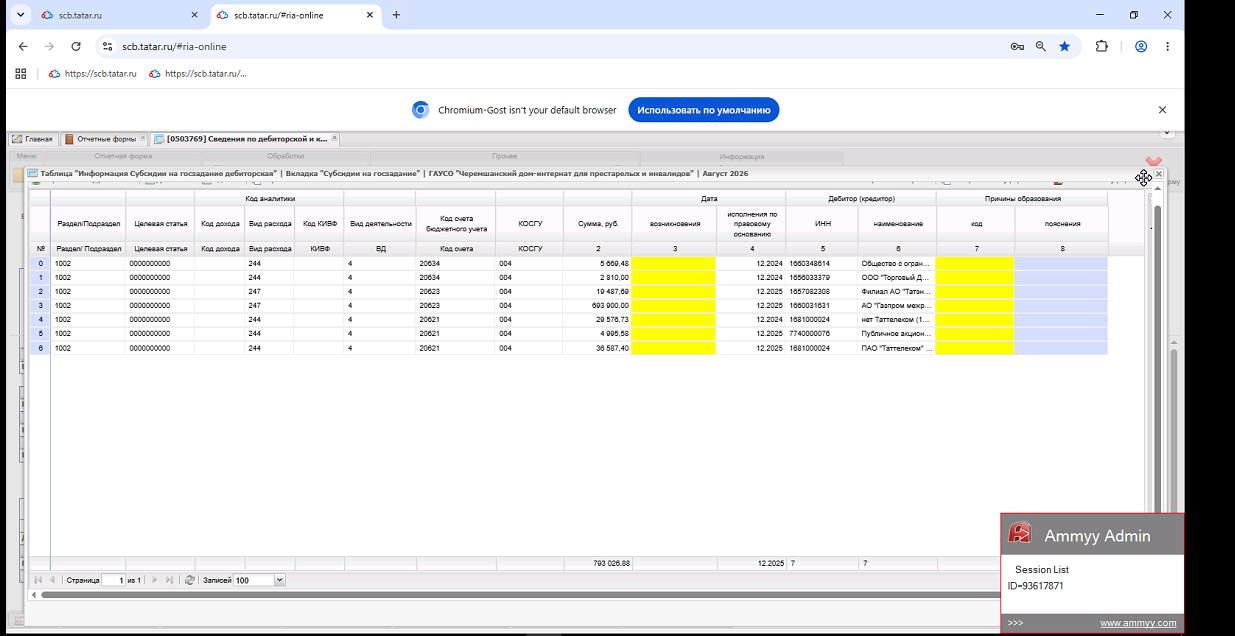View site information icon in address bar
Screen dimensions: 1235x636
pyautogui.click(x=108, y=46)
